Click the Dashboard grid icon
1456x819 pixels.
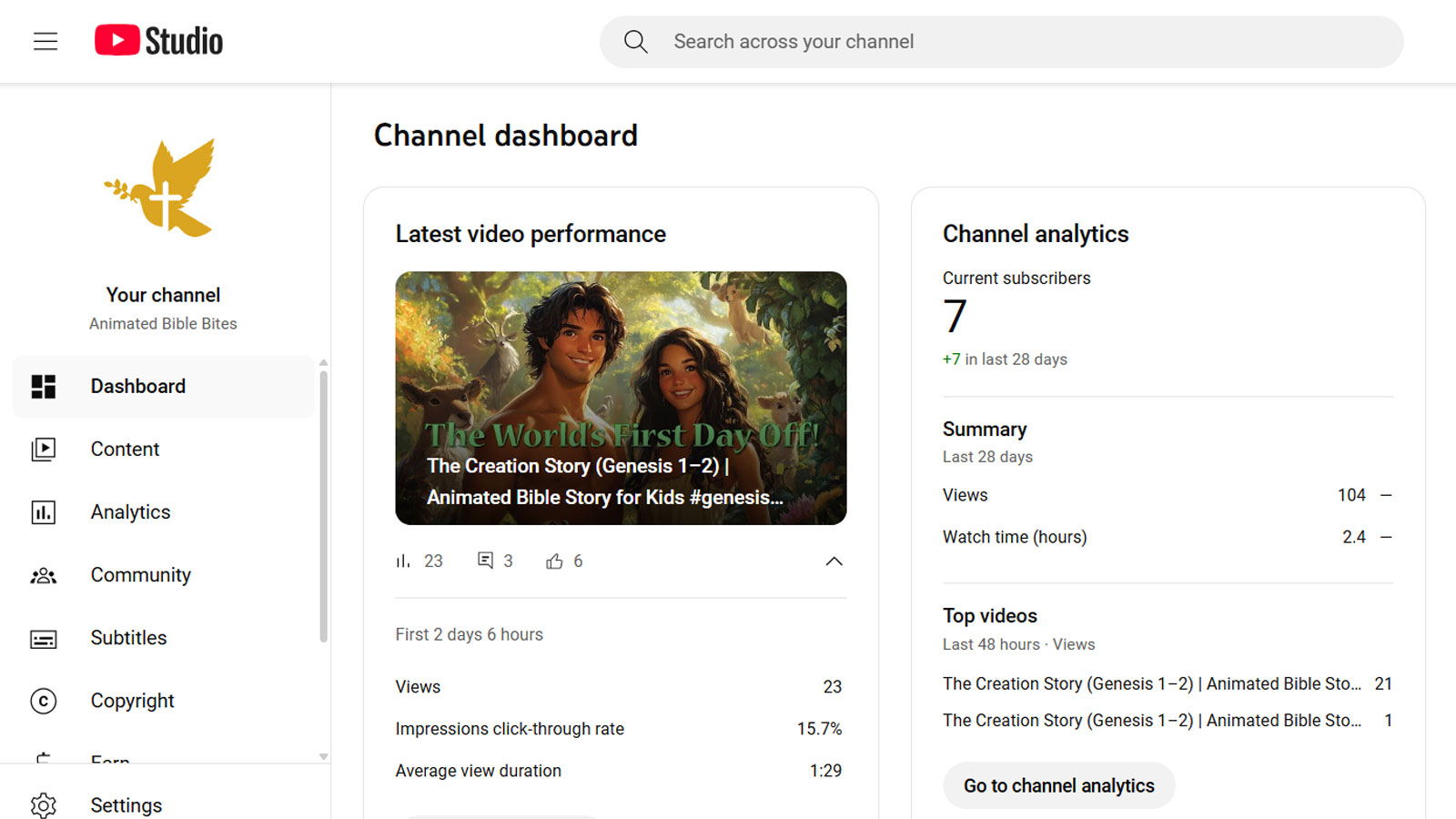(x=44, y=387)
